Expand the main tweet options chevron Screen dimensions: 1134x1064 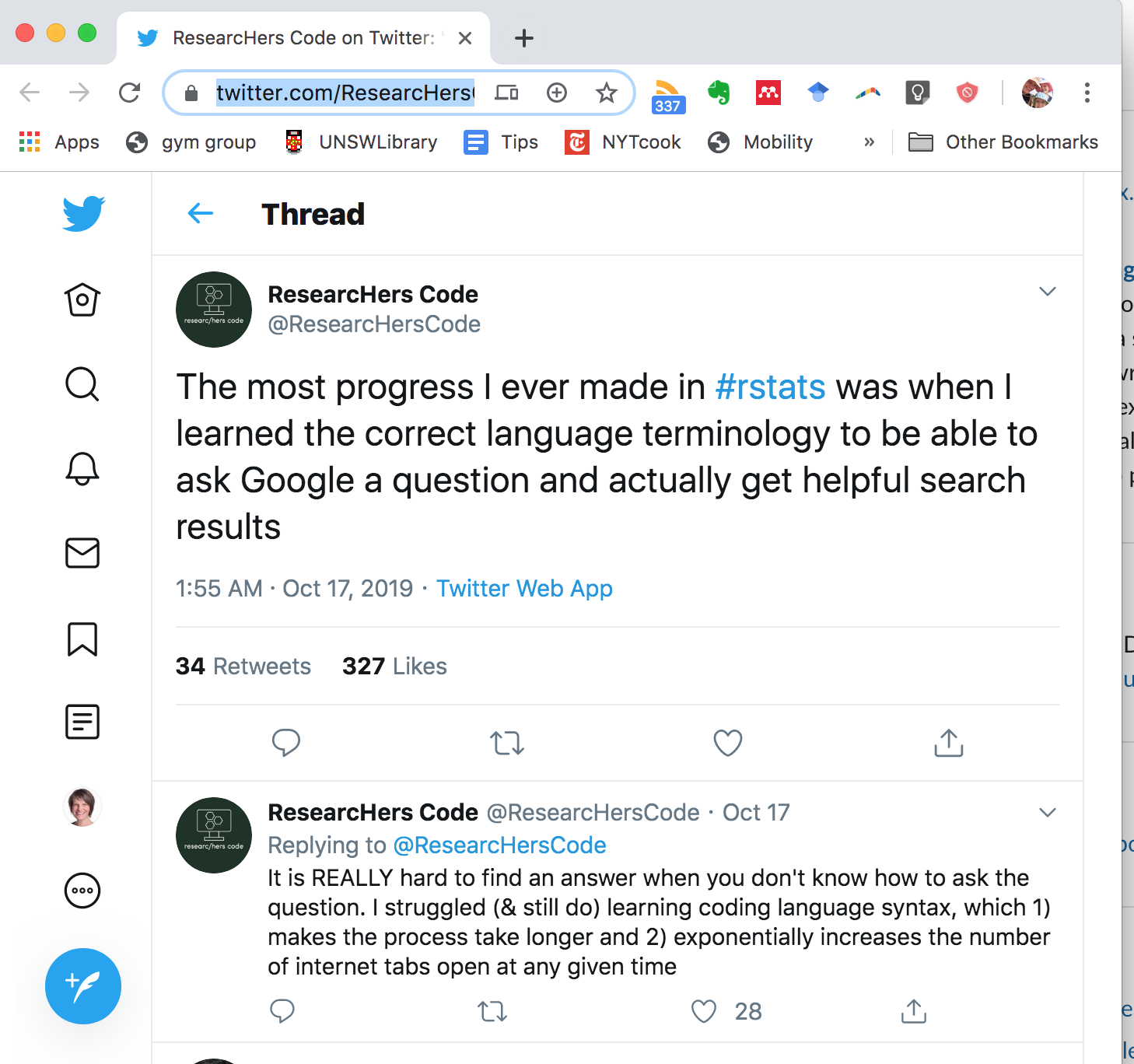tap(1048, 292)
